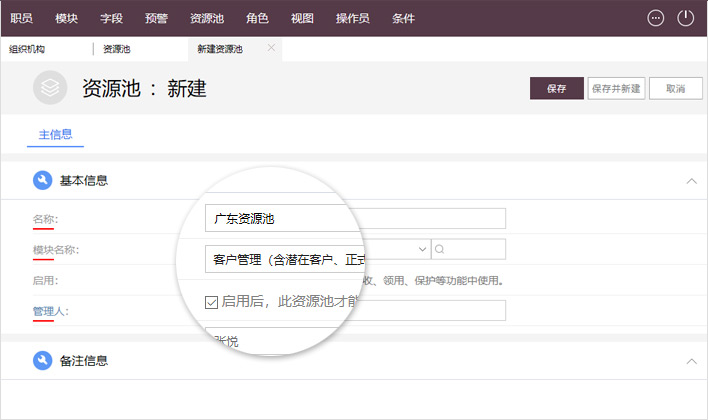The image size is (708, 420).
Task: Open the 职员 menu
Action: click(21, 18)
